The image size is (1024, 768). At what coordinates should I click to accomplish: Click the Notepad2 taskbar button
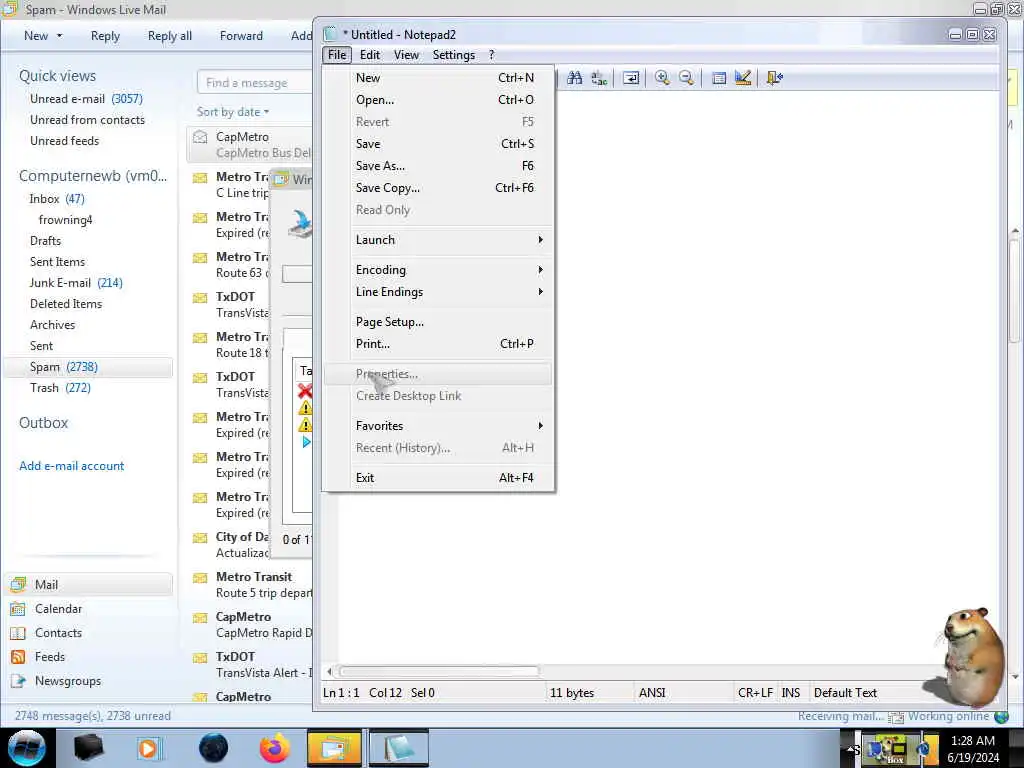click(399, 748)
